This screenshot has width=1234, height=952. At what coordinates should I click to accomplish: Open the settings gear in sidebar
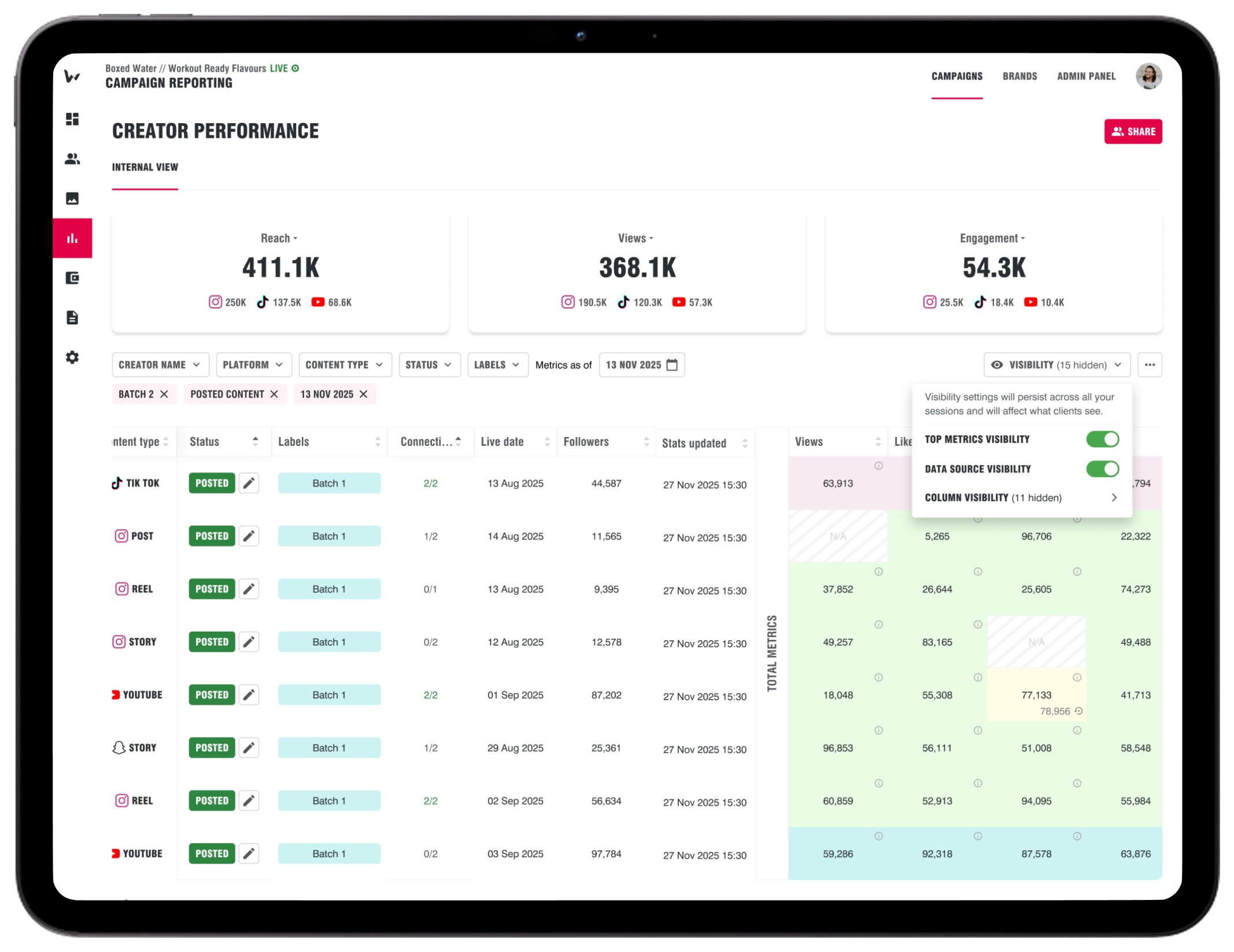pyautogui.click(x=72, y=357)
